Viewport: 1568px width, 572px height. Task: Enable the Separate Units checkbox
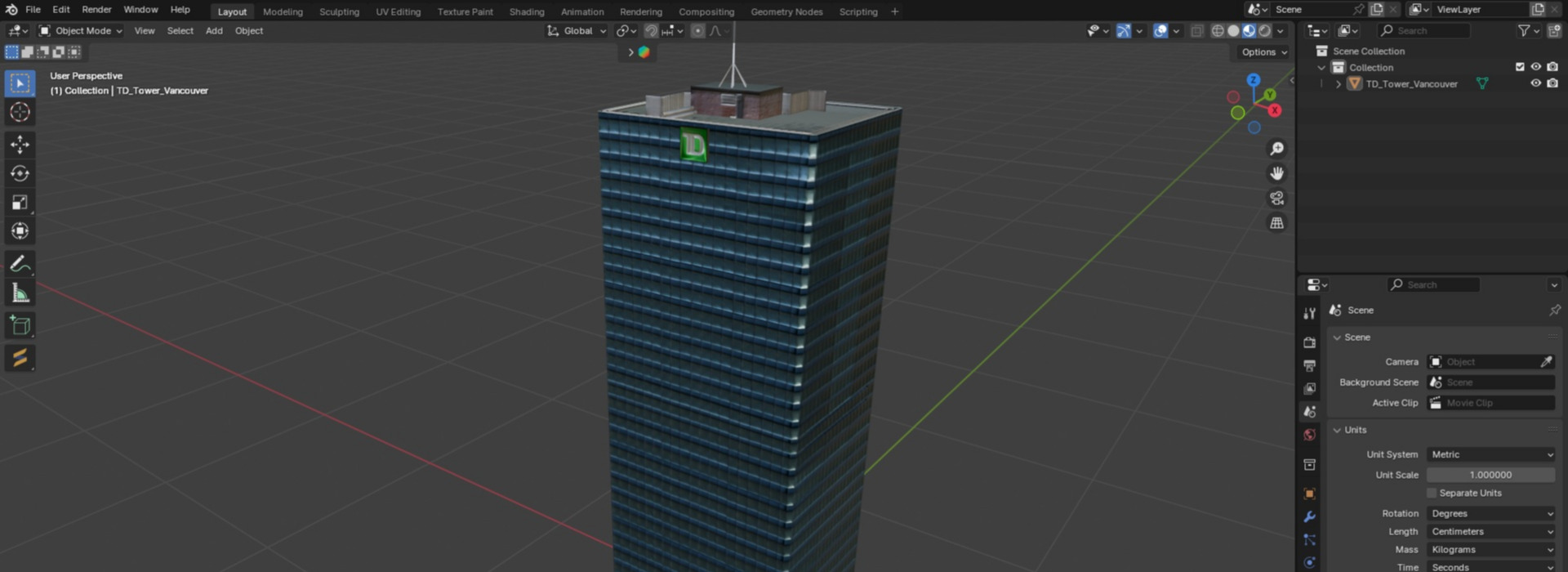[1432, 493]
